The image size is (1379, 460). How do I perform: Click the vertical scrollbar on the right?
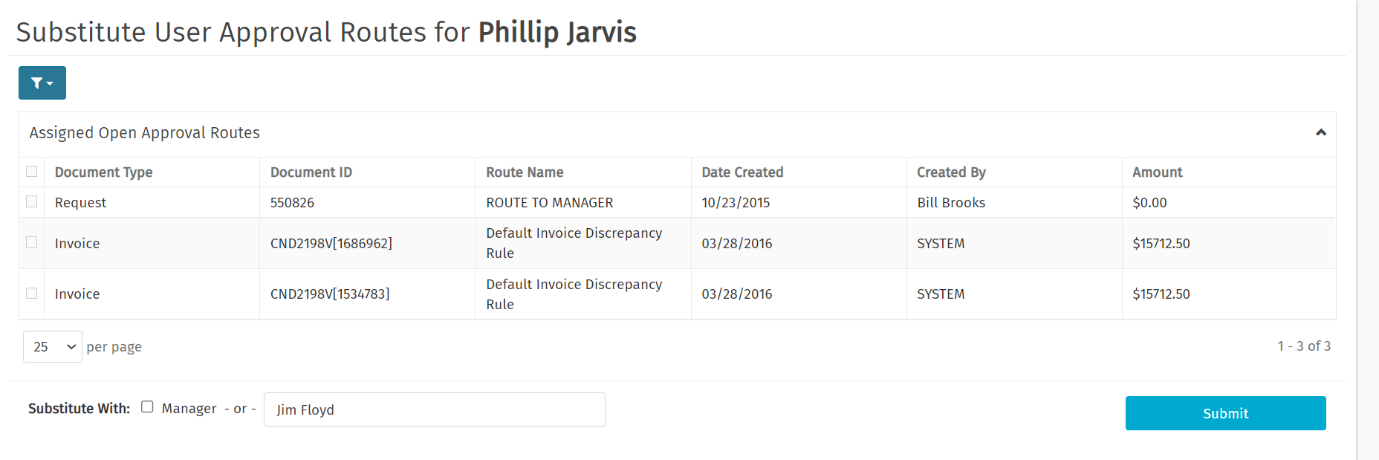[1367, 230]
